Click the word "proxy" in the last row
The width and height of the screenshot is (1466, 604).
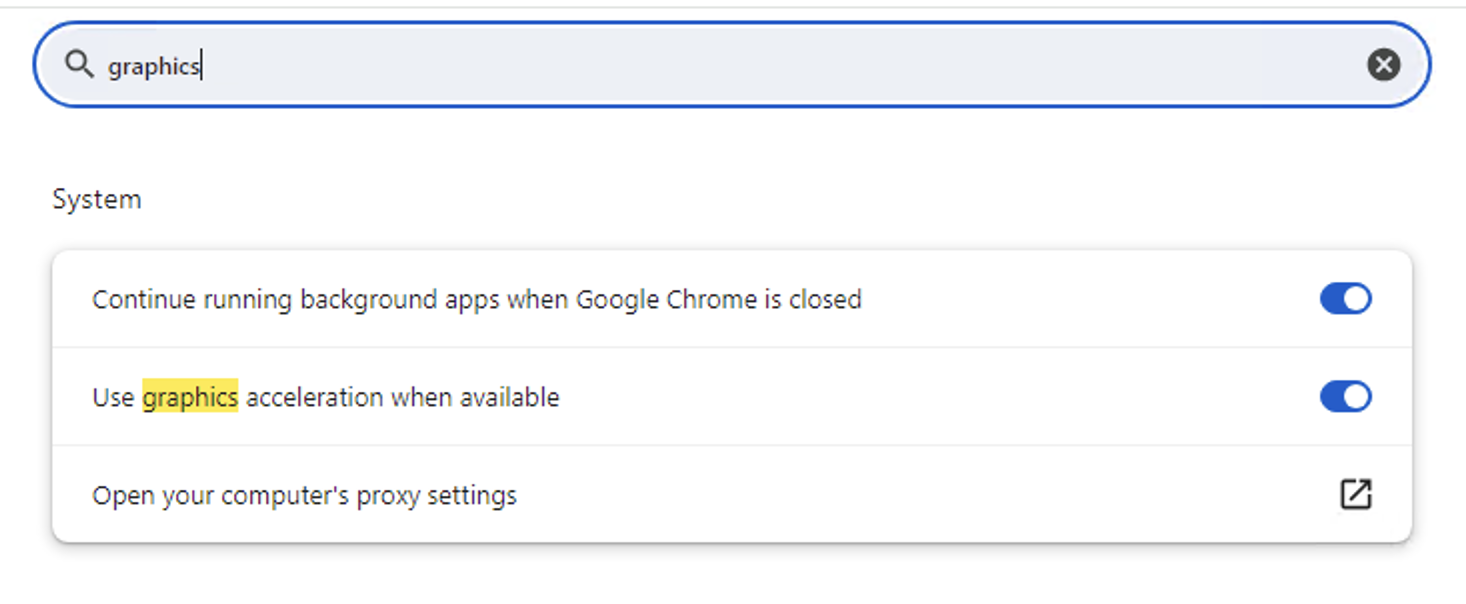coord(387,496)
